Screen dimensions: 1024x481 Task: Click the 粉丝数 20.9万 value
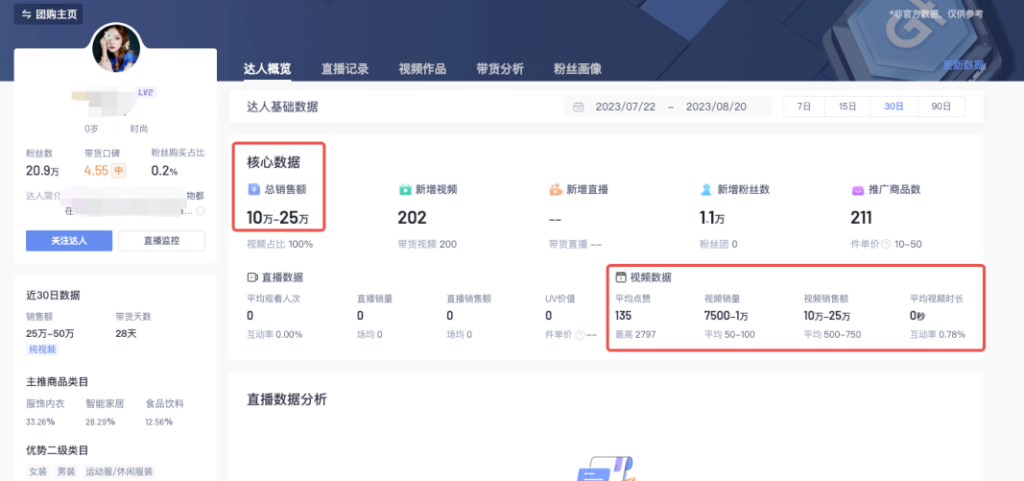[x=40, y=172]
